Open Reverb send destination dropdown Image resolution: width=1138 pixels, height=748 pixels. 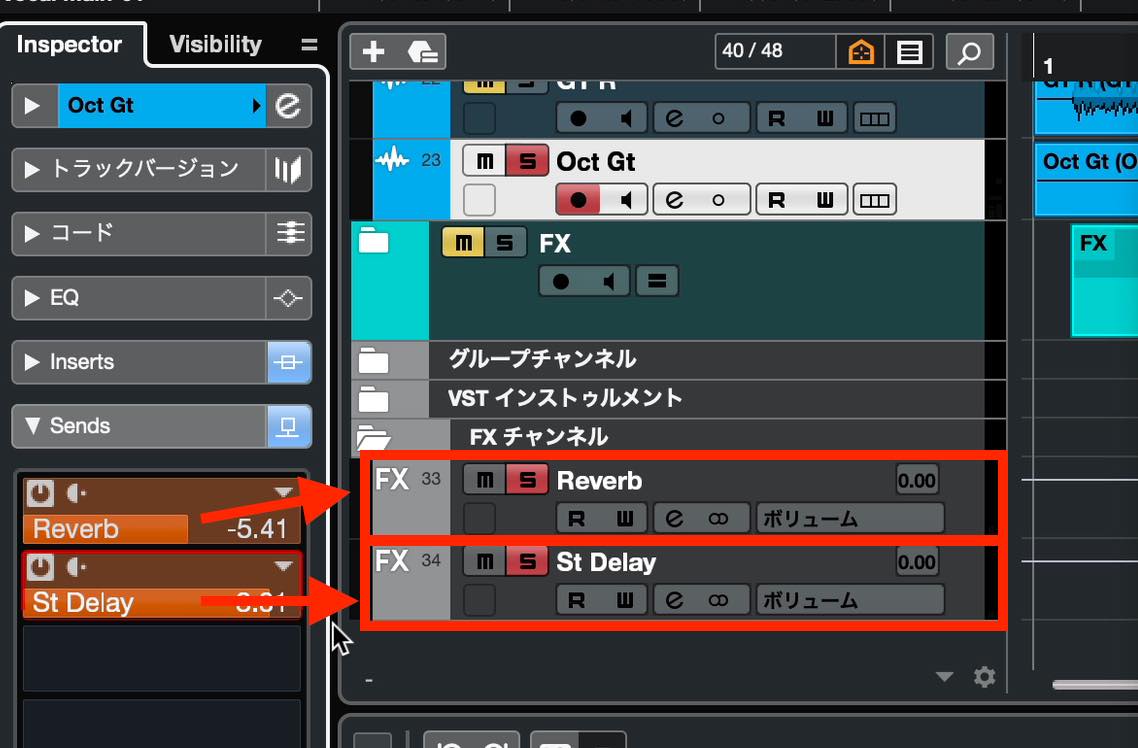tap(283, 493)
